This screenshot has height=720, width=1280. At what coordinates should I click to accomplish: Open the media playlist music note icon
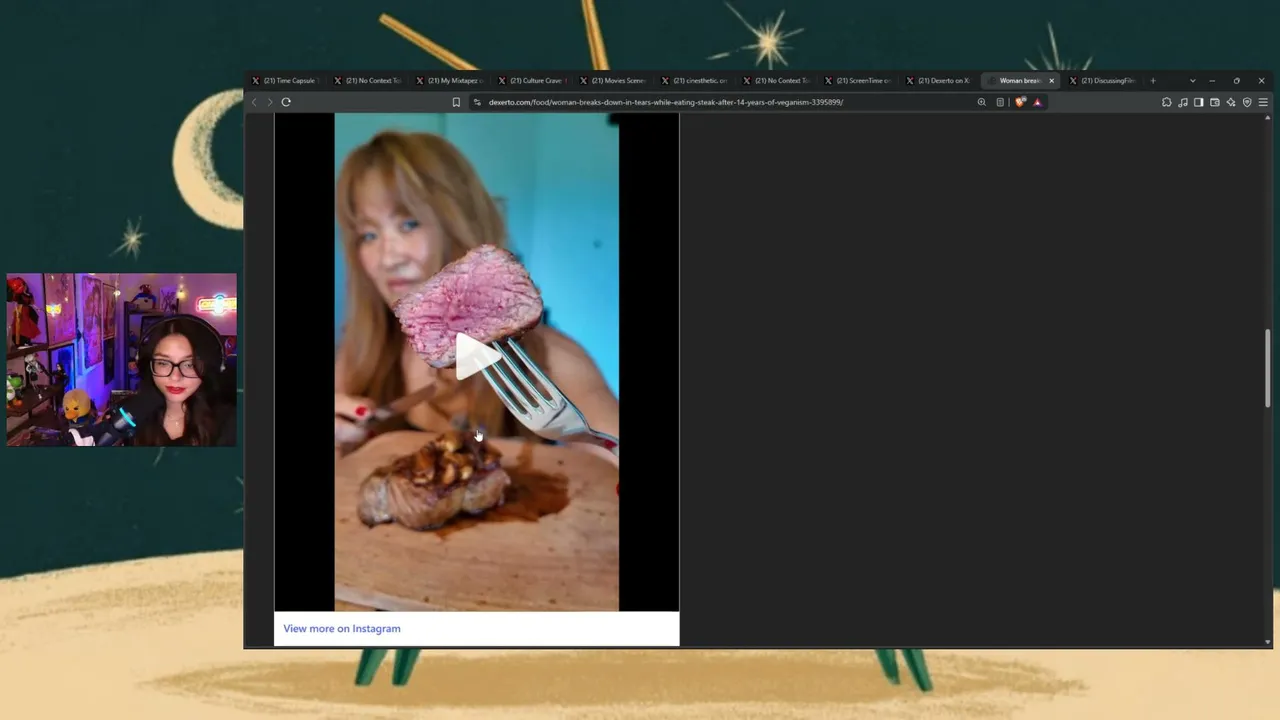tap(1183, 102)
